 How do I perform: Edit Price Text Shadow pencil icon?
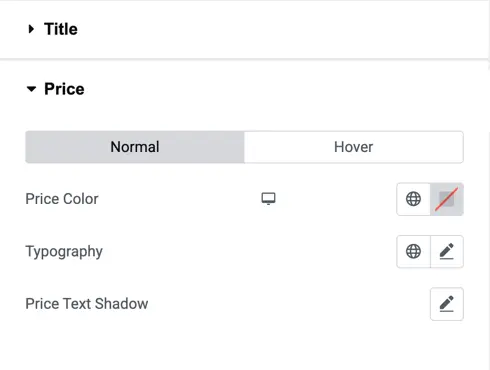(x=447, y=304)
